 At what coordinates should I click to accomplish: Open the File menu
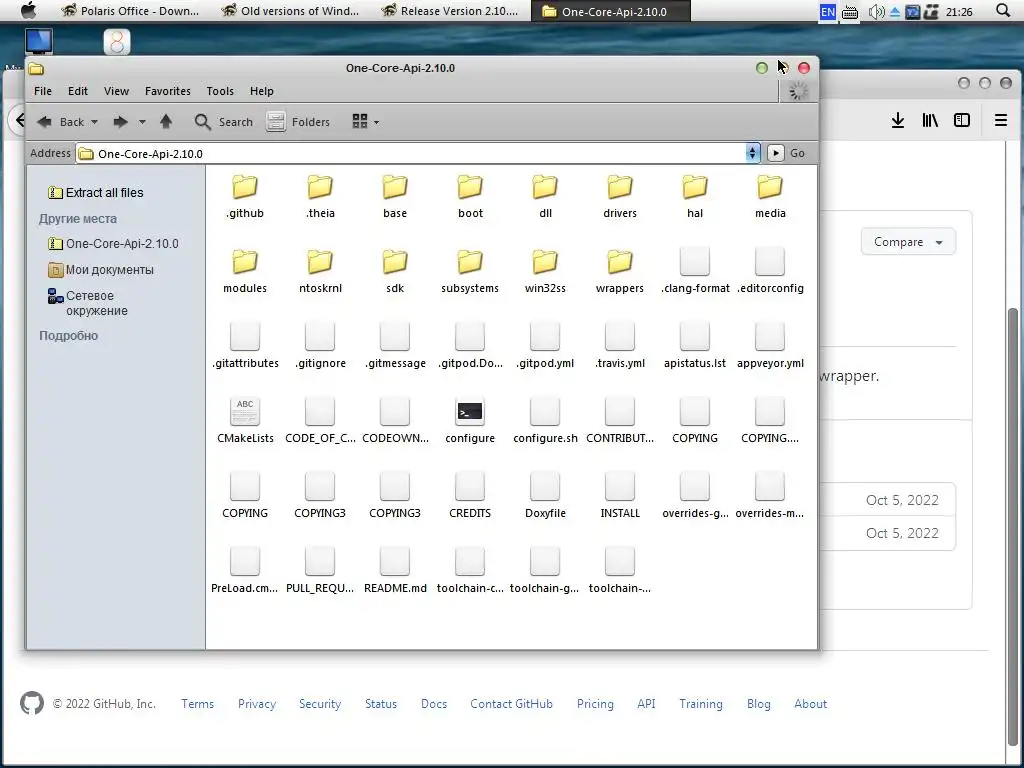coord(43,91)
